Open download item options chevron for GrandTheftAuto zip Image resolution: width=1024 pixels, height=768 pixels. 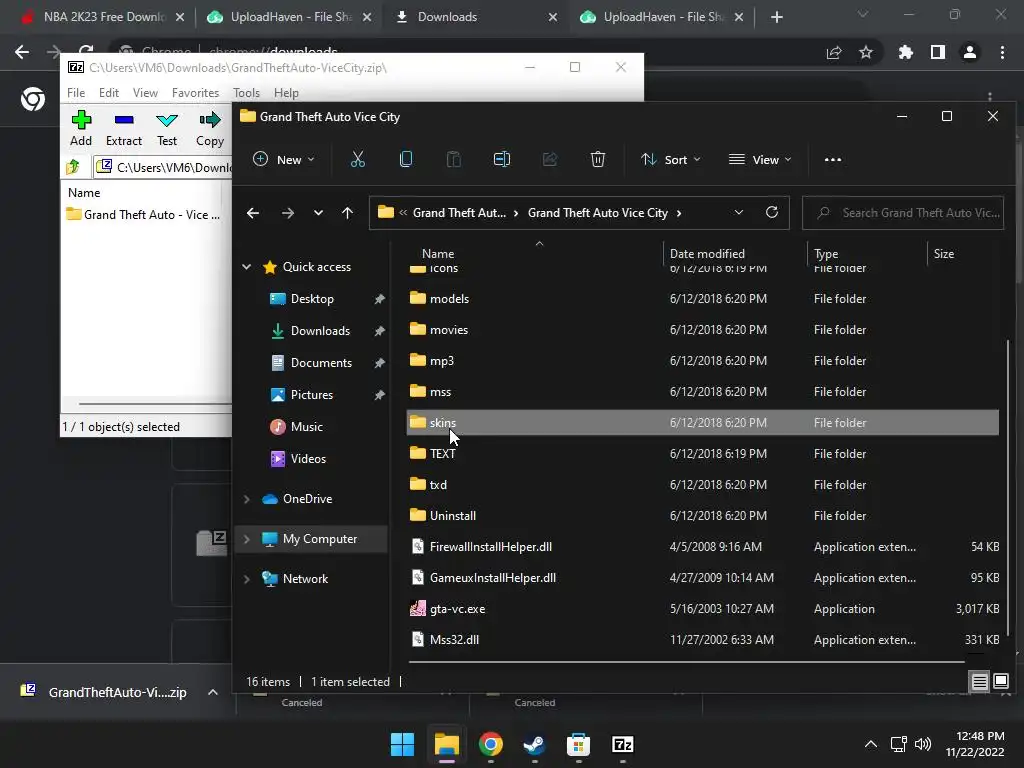pyautogui.click(x=213, y=692)
